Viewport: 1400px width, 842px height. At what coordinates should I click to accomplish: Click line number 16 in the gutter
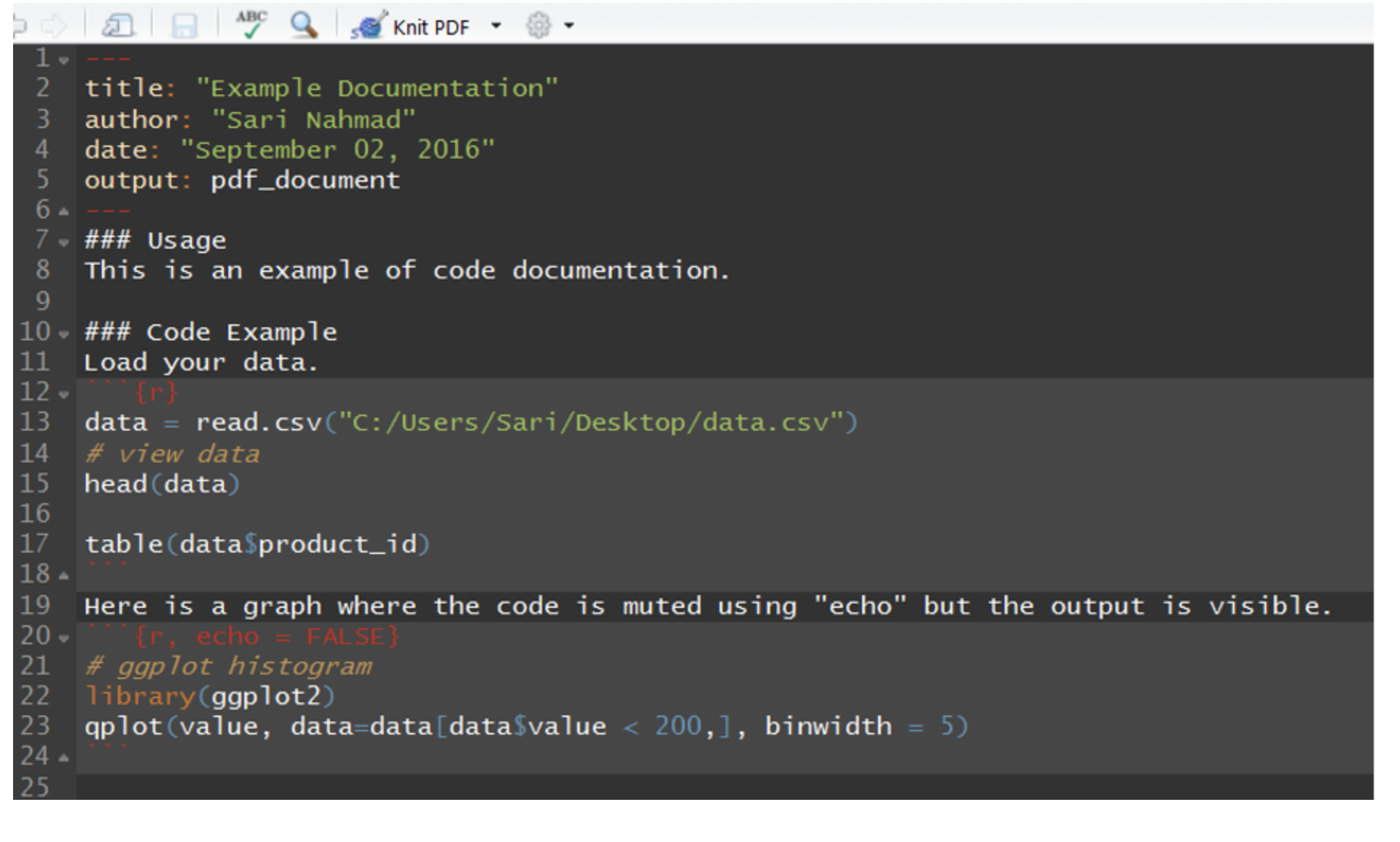pyautogui.click(x=35, y=514)
